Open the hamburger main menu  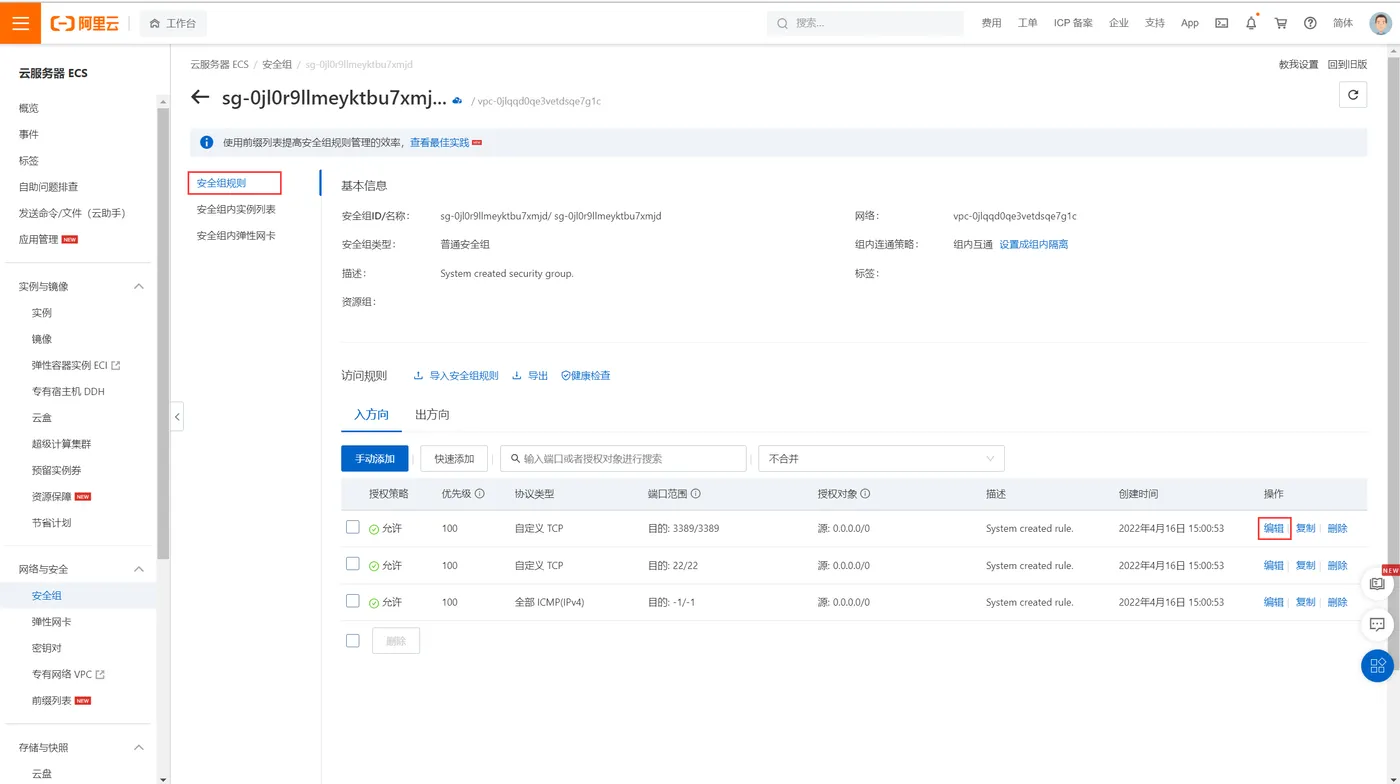coord(20,23)
